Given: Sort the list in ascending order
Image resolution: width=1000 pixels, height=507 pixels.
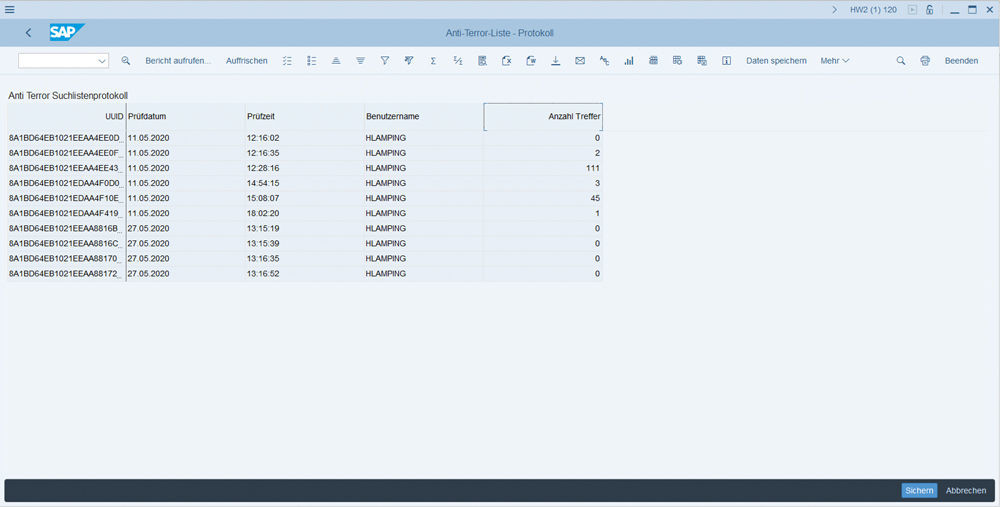Looking at the screenshot, I should [x=336, y=61].
